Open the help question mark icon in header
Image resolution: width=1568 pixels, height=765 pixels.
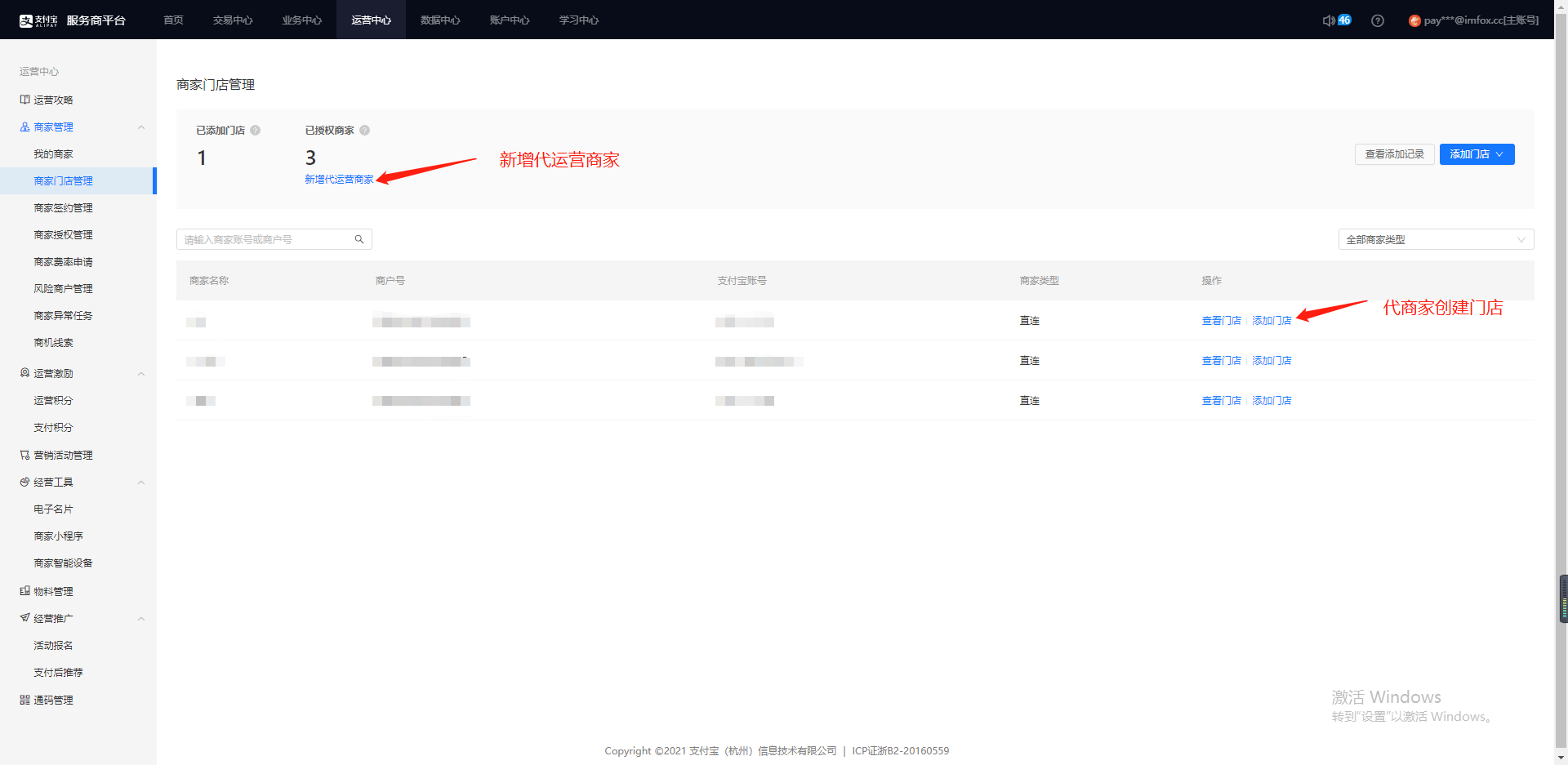(1378, 20)
